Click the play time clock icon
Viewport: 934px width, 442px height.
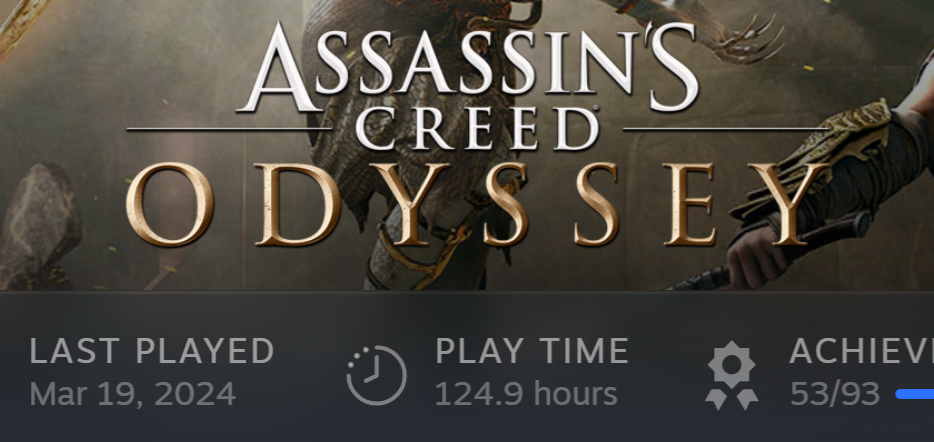[376, 375]
